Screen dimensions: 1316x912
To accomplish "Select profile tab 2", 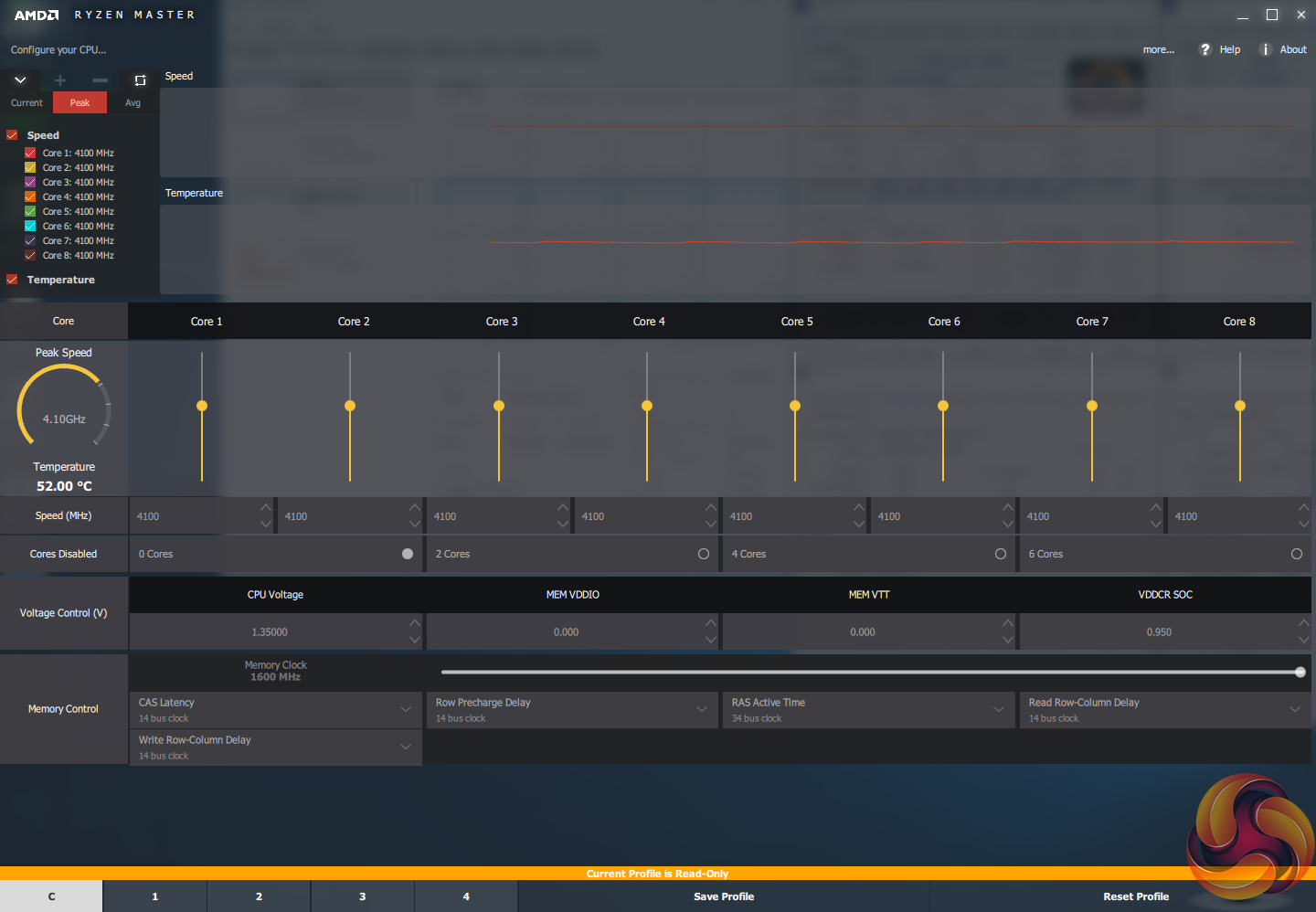I will (259, 896).
